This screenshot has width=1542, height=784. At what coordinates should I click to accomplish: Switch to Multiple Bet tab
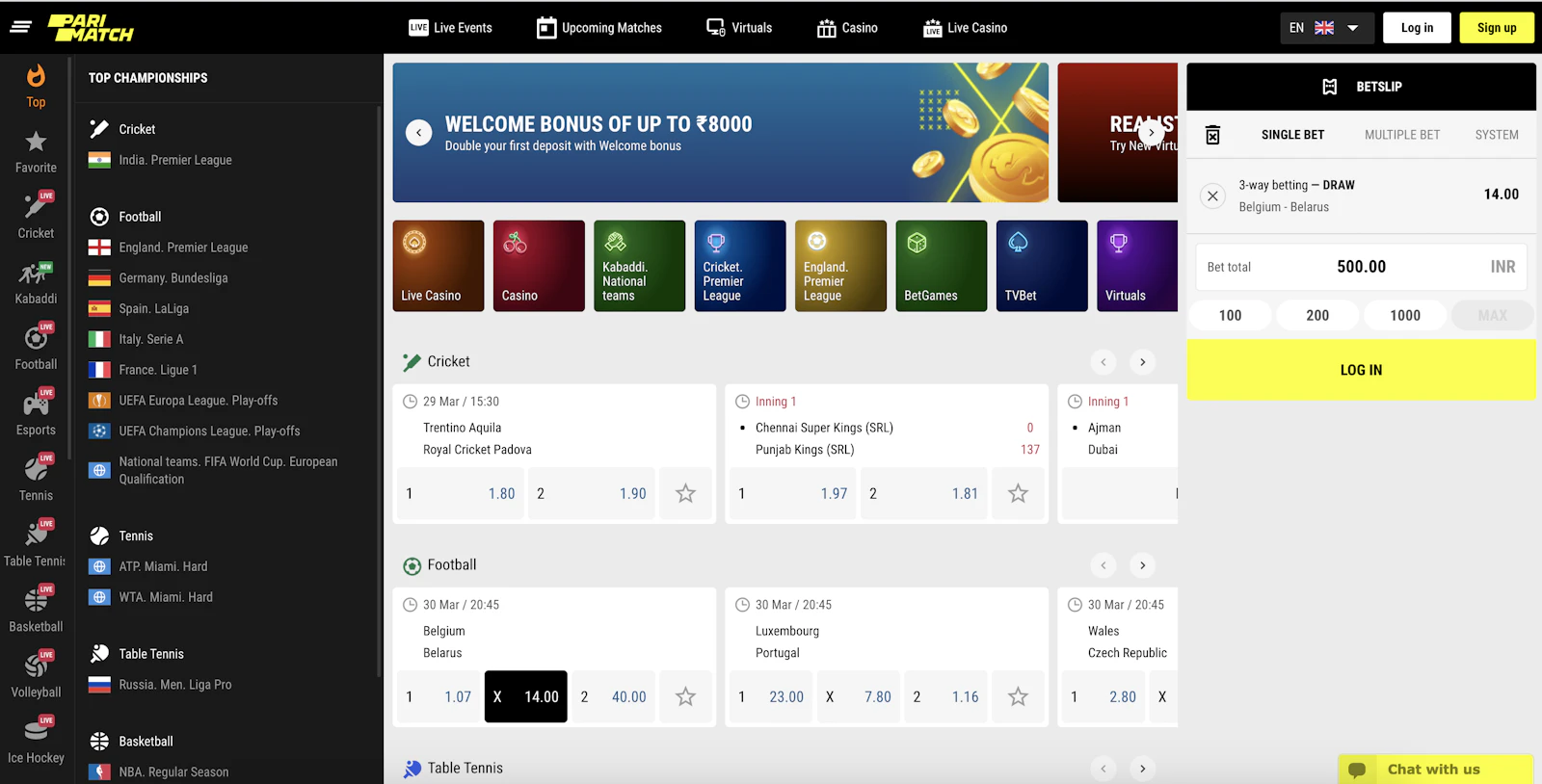point(1401,135)
